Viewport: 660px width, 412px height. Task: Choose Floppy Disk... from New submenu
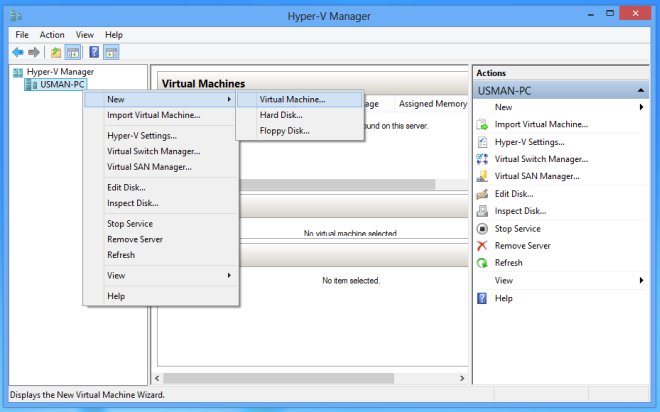pos(300,131)
